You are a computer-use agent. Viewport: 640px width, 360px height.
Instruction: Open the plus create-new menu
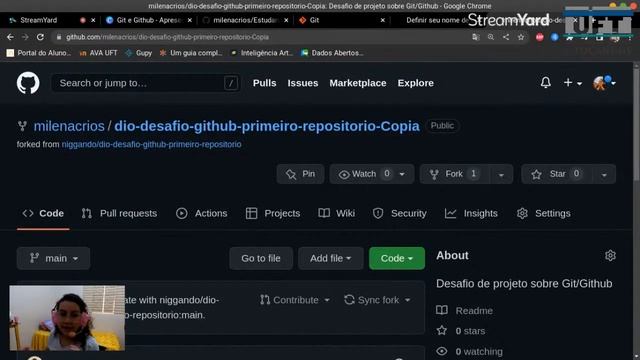(572, 83)
